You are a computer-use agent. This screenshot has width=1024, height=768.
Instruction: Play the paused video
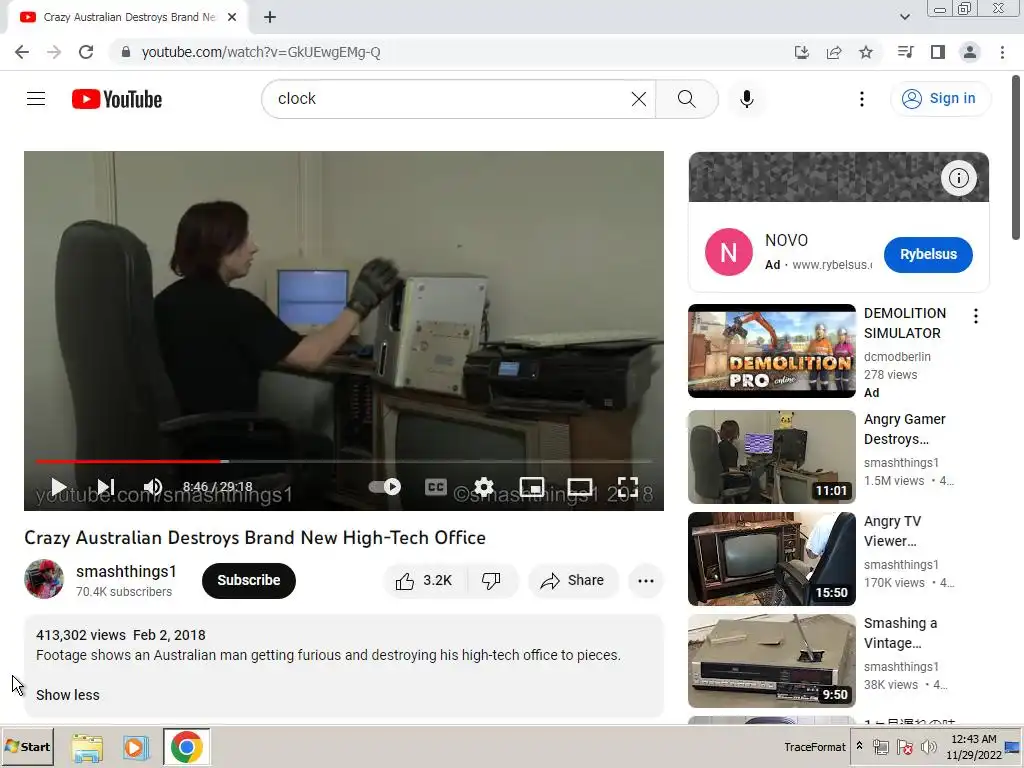coord(59,487)
